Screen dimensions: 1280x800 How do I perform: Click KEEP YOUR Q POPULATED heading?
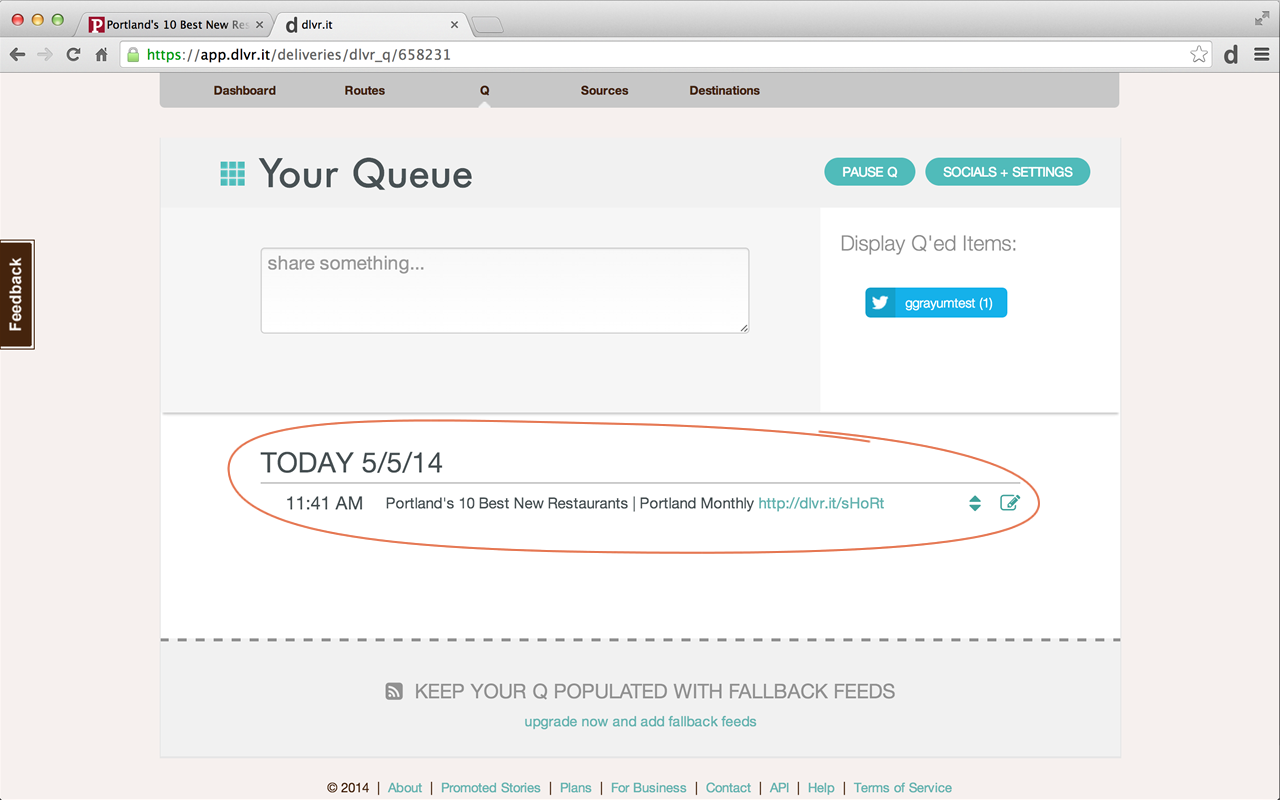point(655,691)
